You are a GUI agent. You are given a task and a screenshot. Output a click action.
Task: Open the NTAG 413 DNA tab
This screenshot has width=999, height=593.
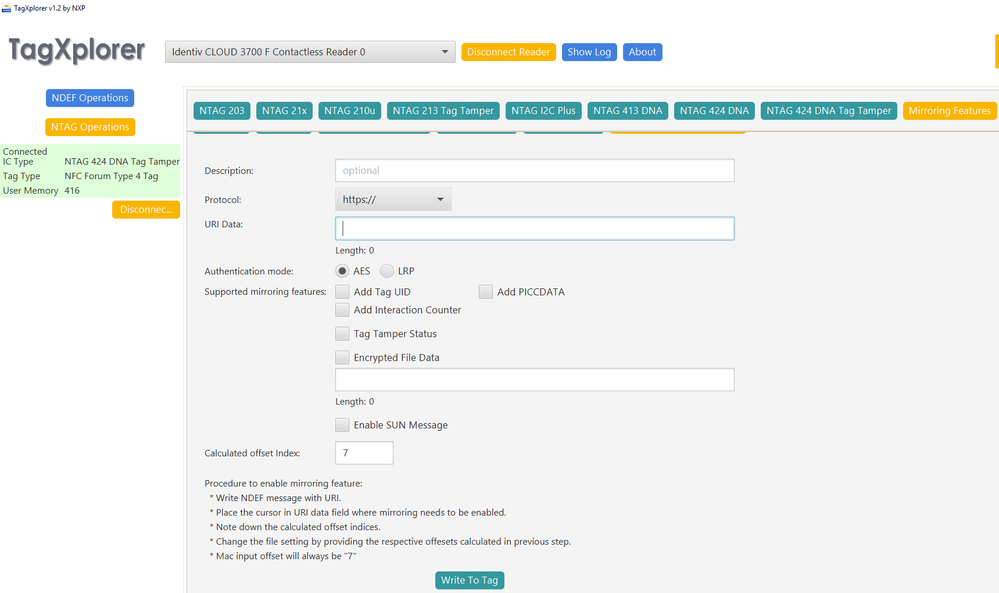coord(628,111)
